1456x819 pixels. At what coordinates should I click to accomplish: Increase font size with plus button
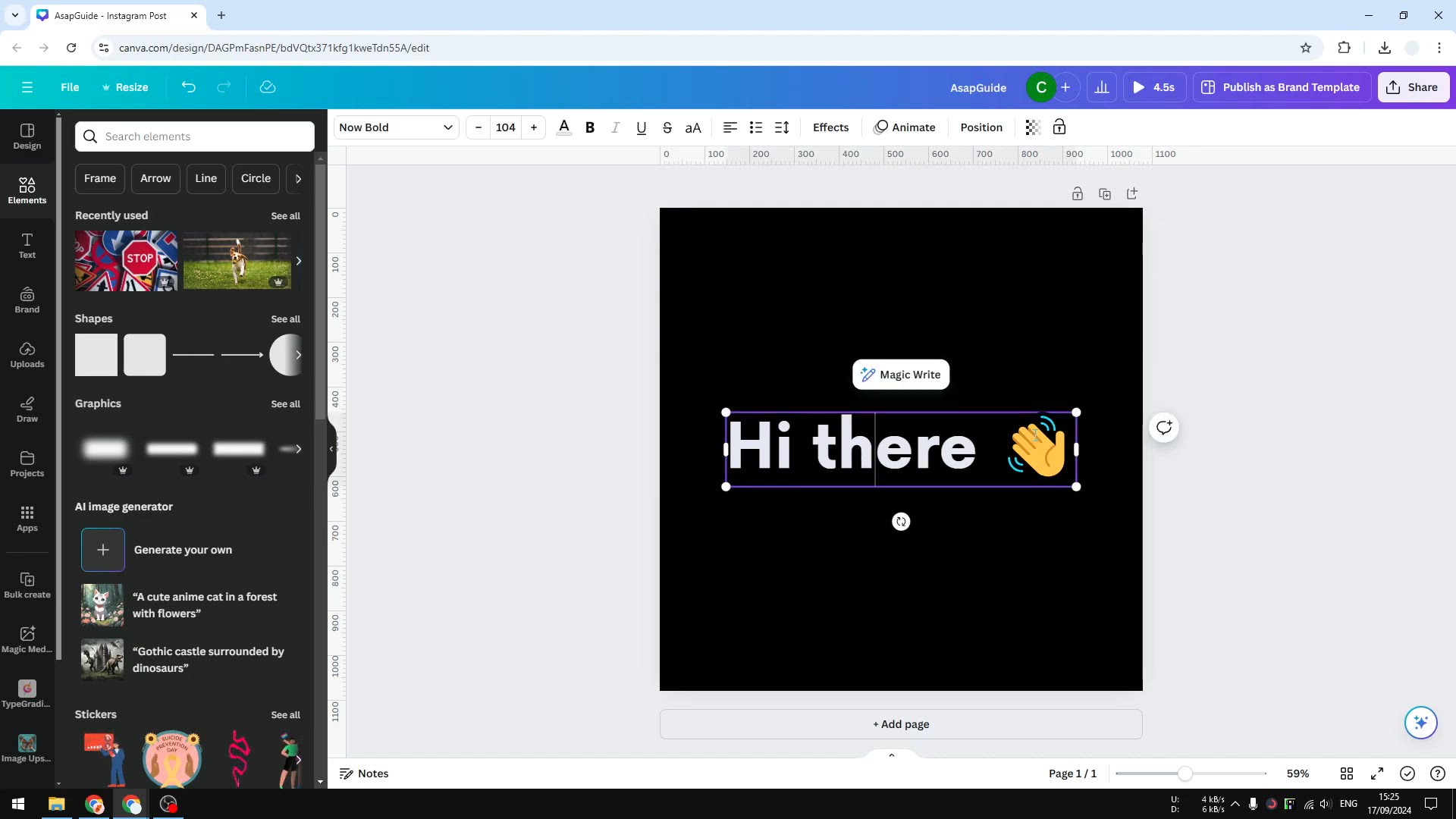pos(534,127)
